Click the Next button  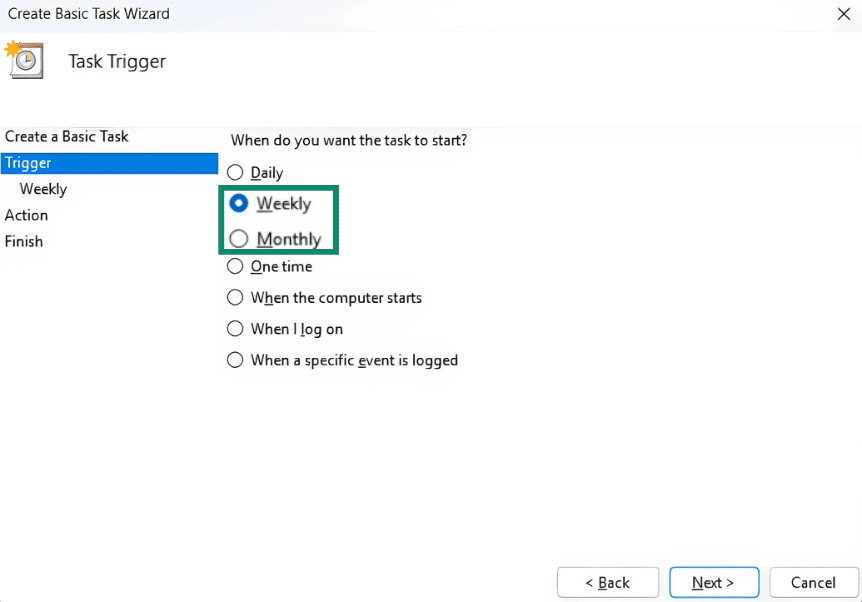click(713, 582)
